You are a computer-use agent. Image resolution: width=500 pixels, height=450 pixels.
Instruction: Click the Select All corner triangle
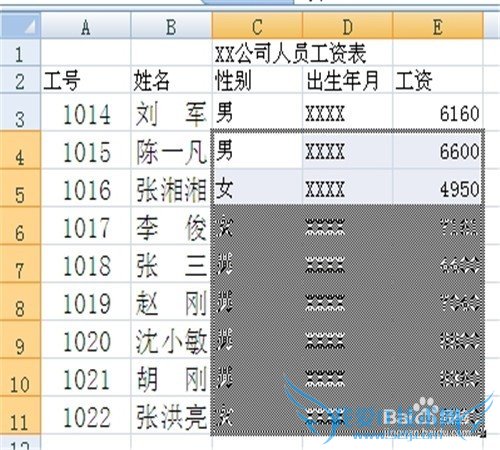coord(21,26)
